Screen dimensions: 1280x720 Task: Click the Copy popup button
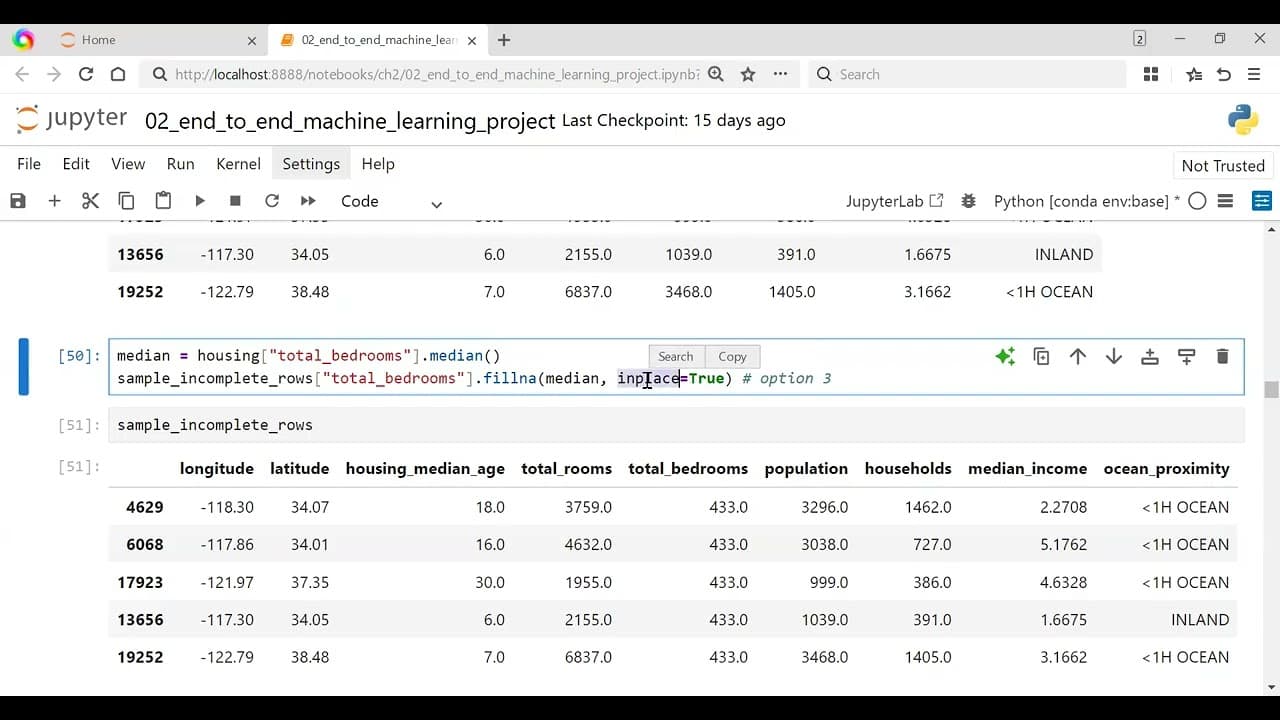pyautogui.click(x=732, y=357)
